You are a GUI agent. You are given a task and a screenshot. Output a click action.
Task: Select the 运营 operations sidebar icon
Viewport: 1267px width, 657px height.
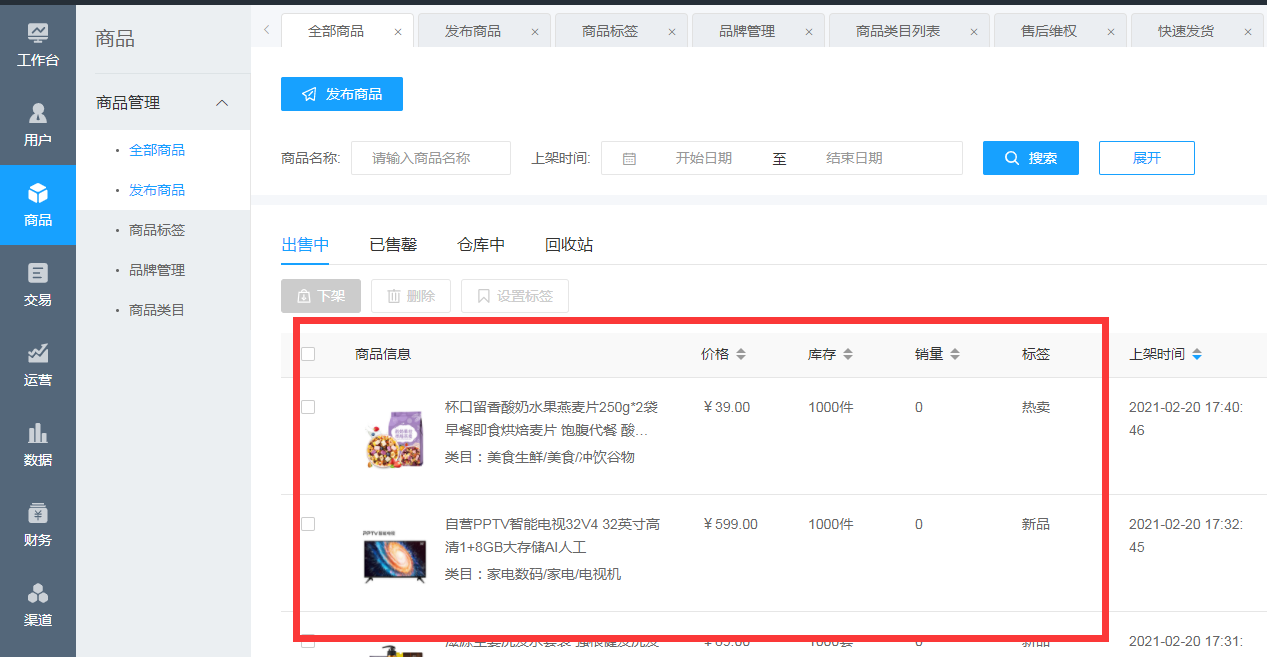(38, 354)
